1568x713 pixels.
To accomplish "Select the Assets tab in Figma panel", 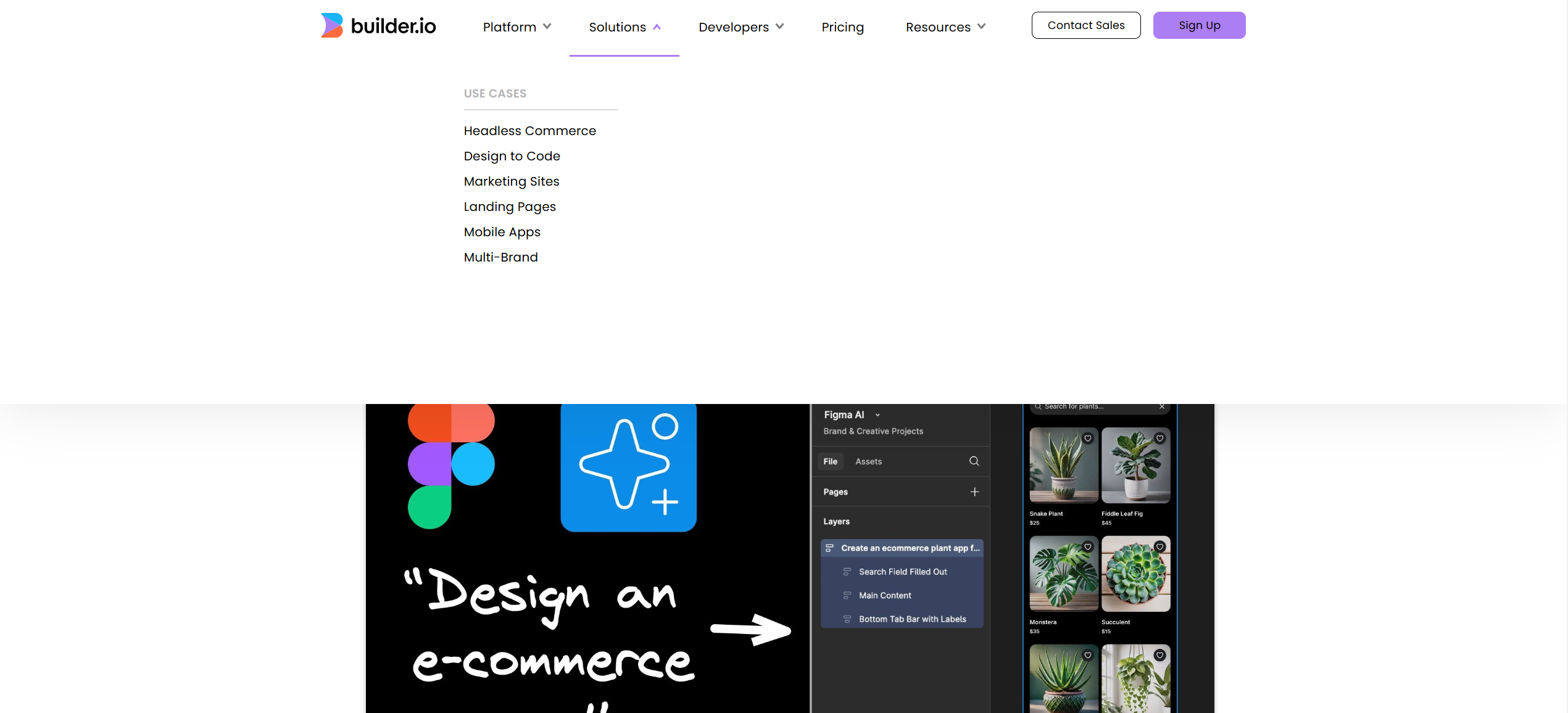I will [868, 461].
